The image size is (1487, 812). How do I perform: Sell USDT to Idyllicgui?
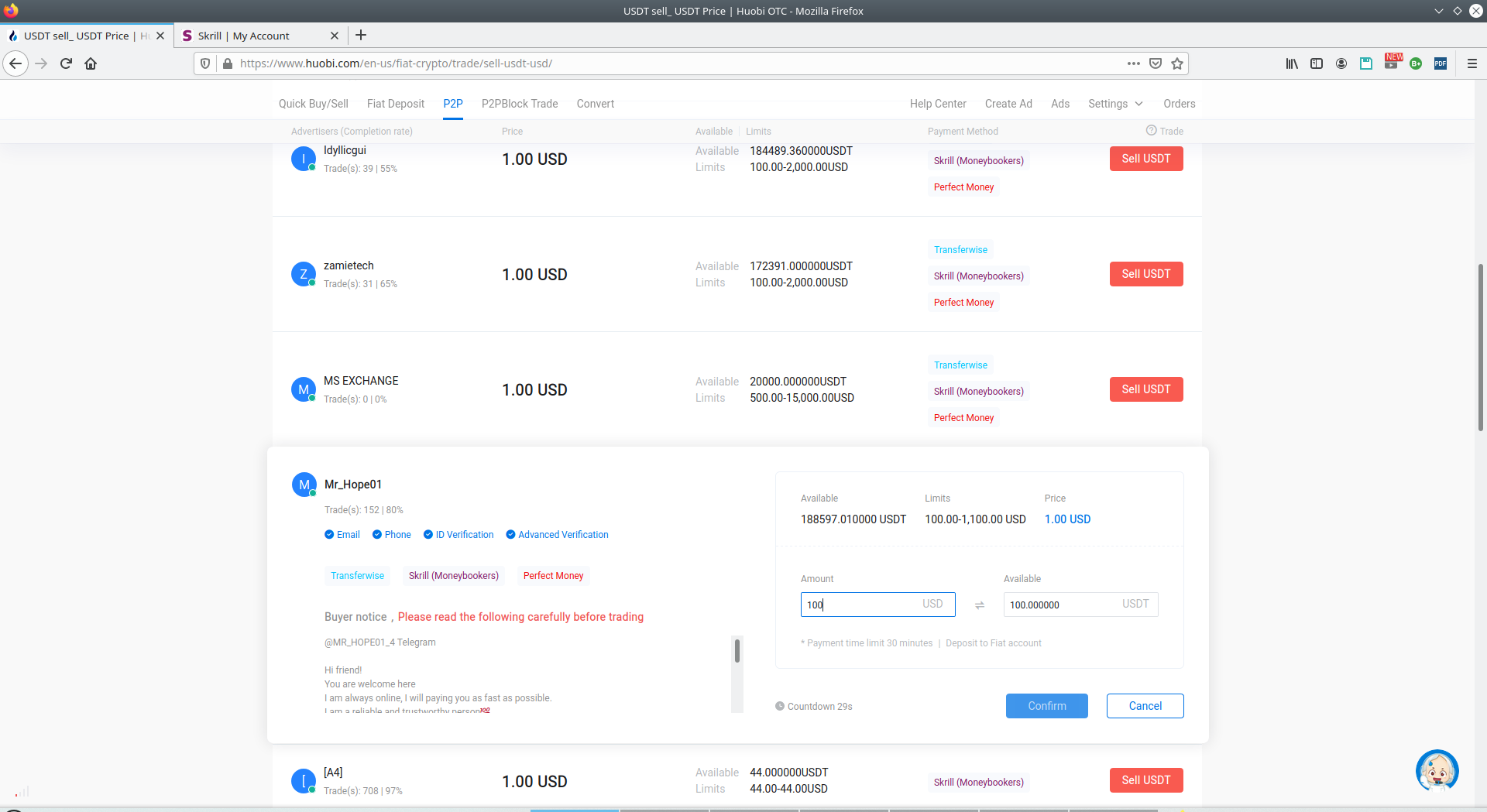pyautogui.click(x=1146, y=159)
